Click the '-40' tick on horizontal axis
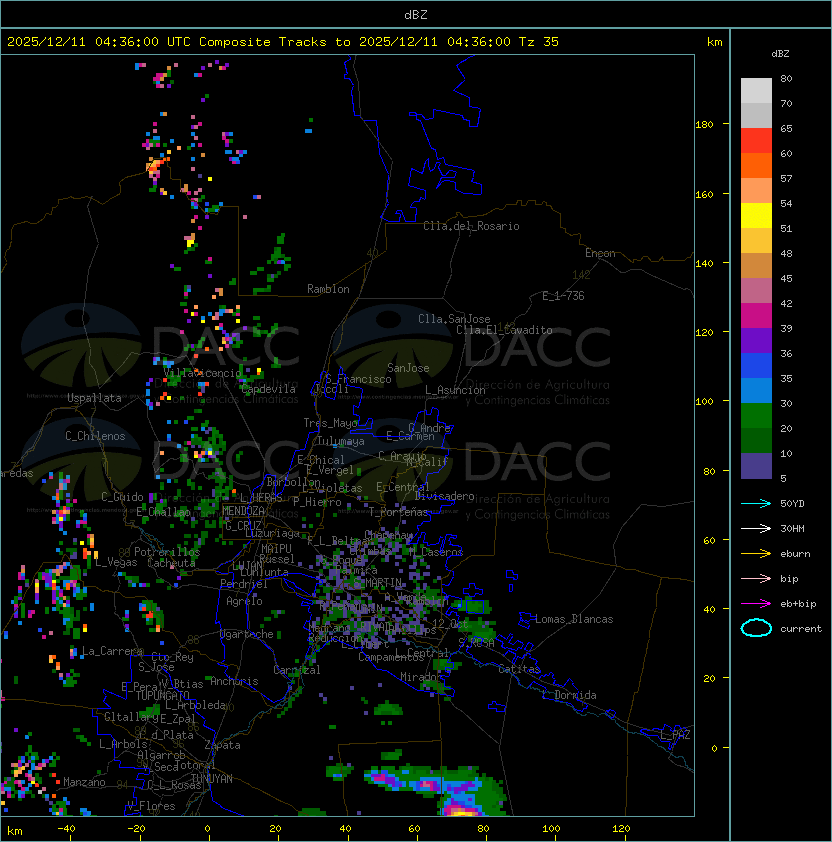Image resolution: width=832 pixels, height=842 pixels. pos(67,829)
